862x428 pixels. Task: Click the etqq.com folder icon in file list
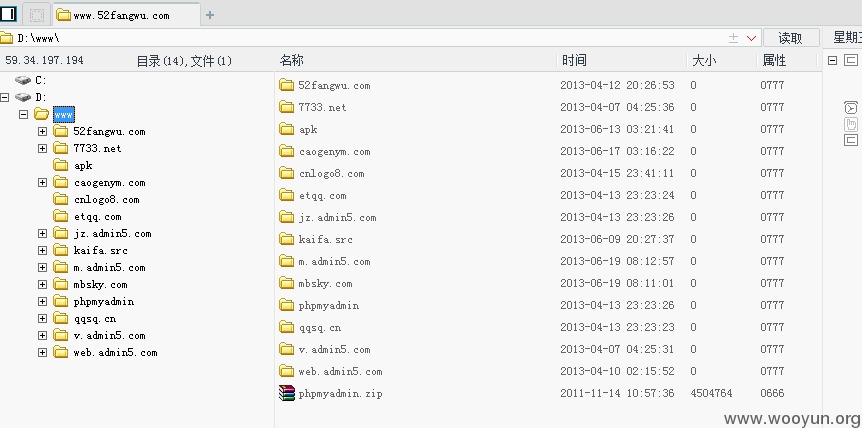point(286,195)
